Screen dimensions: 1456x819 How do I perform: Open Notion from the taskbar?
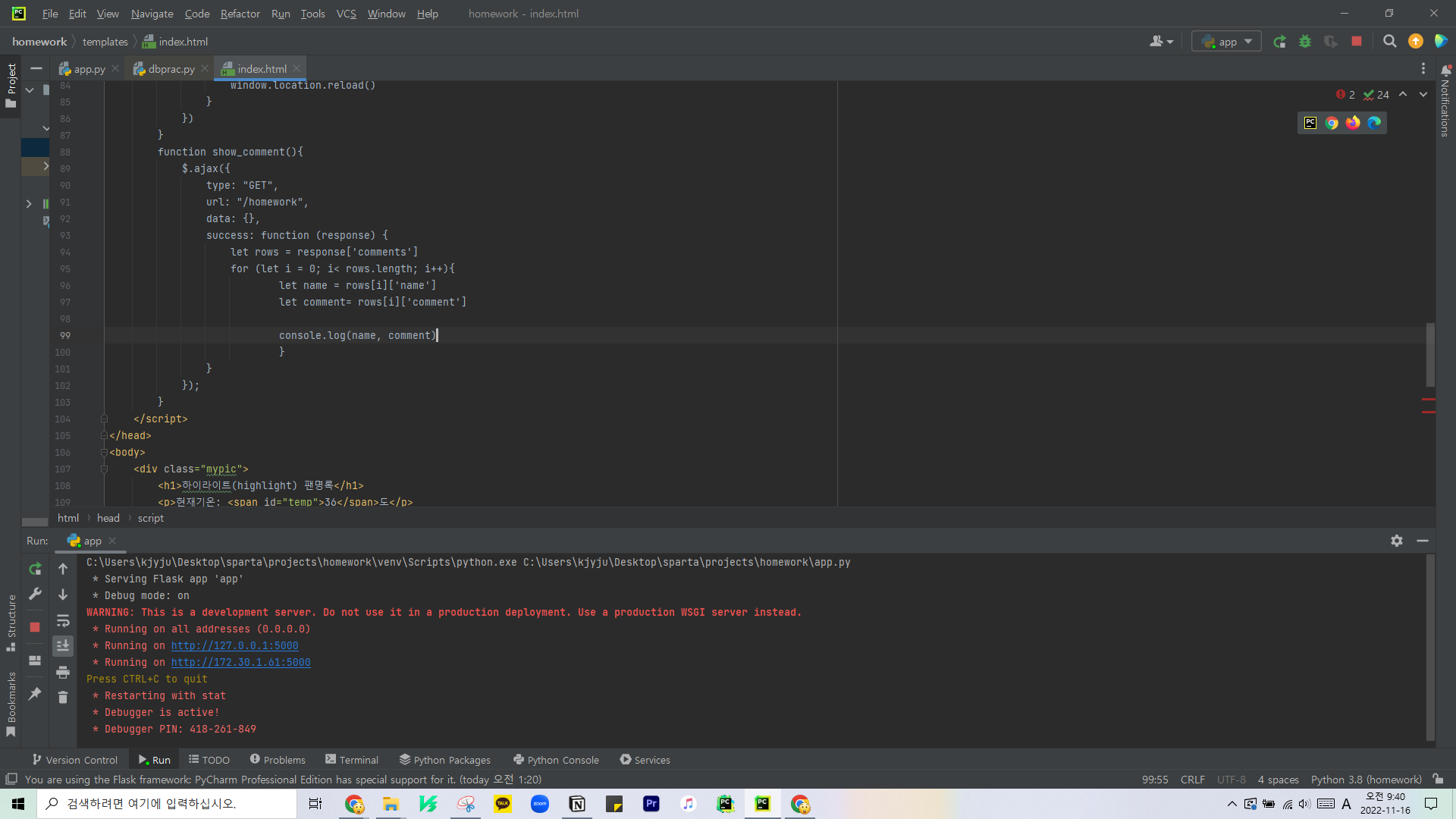[x=577, y=804]
